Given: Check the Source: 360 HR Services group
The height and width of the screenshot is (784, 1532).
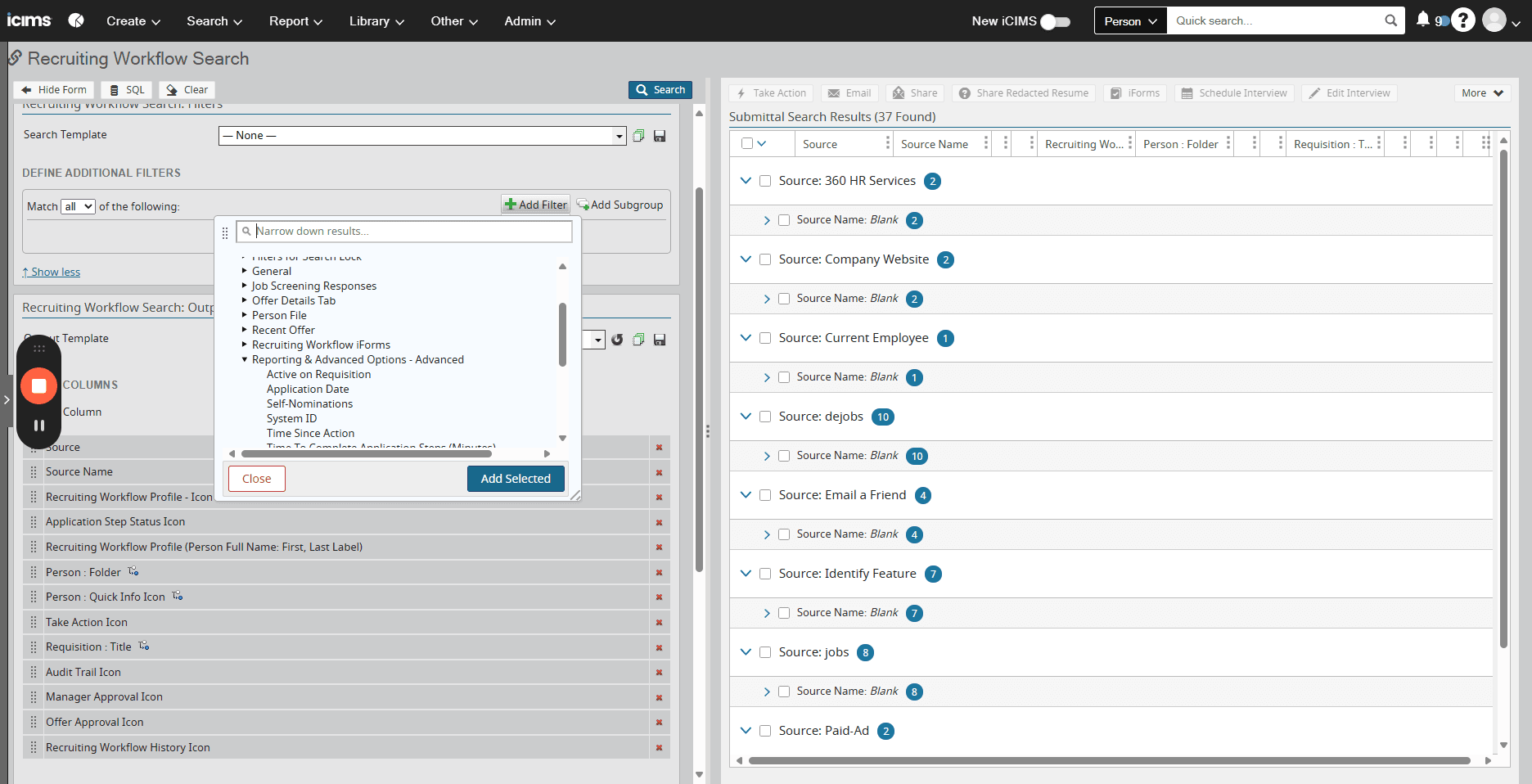Looking at the screenshot, I should (x=765, y=181).
